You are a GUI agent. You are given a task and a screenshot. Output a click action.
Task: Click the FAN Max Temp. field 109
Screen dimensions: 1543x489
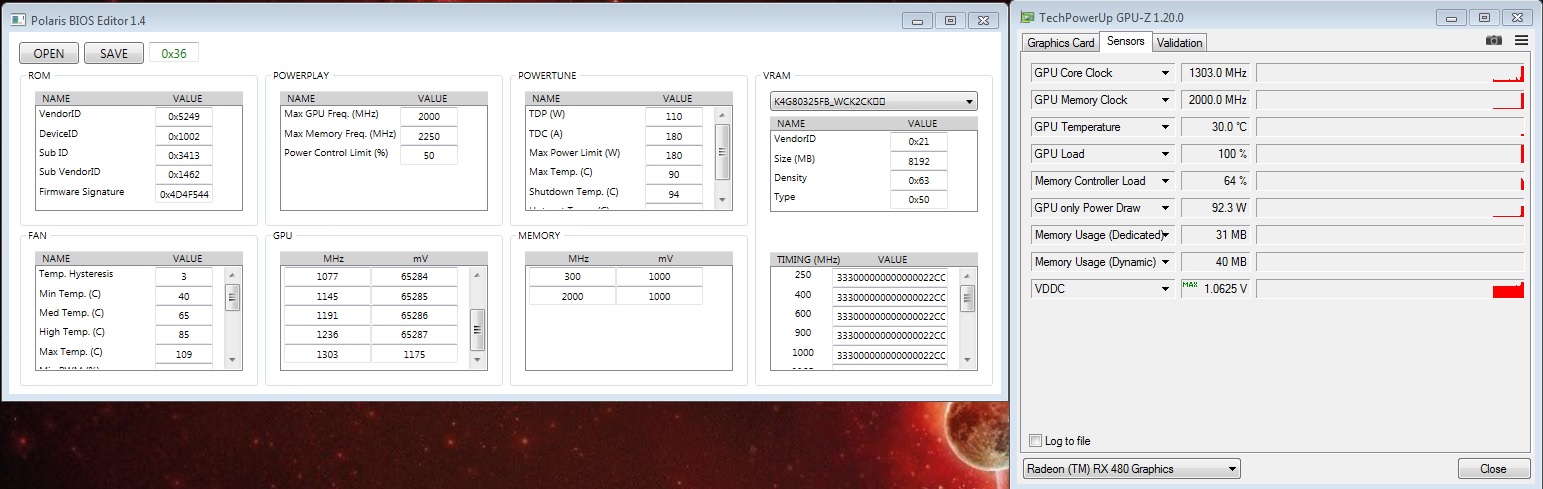tap(184, 354)
